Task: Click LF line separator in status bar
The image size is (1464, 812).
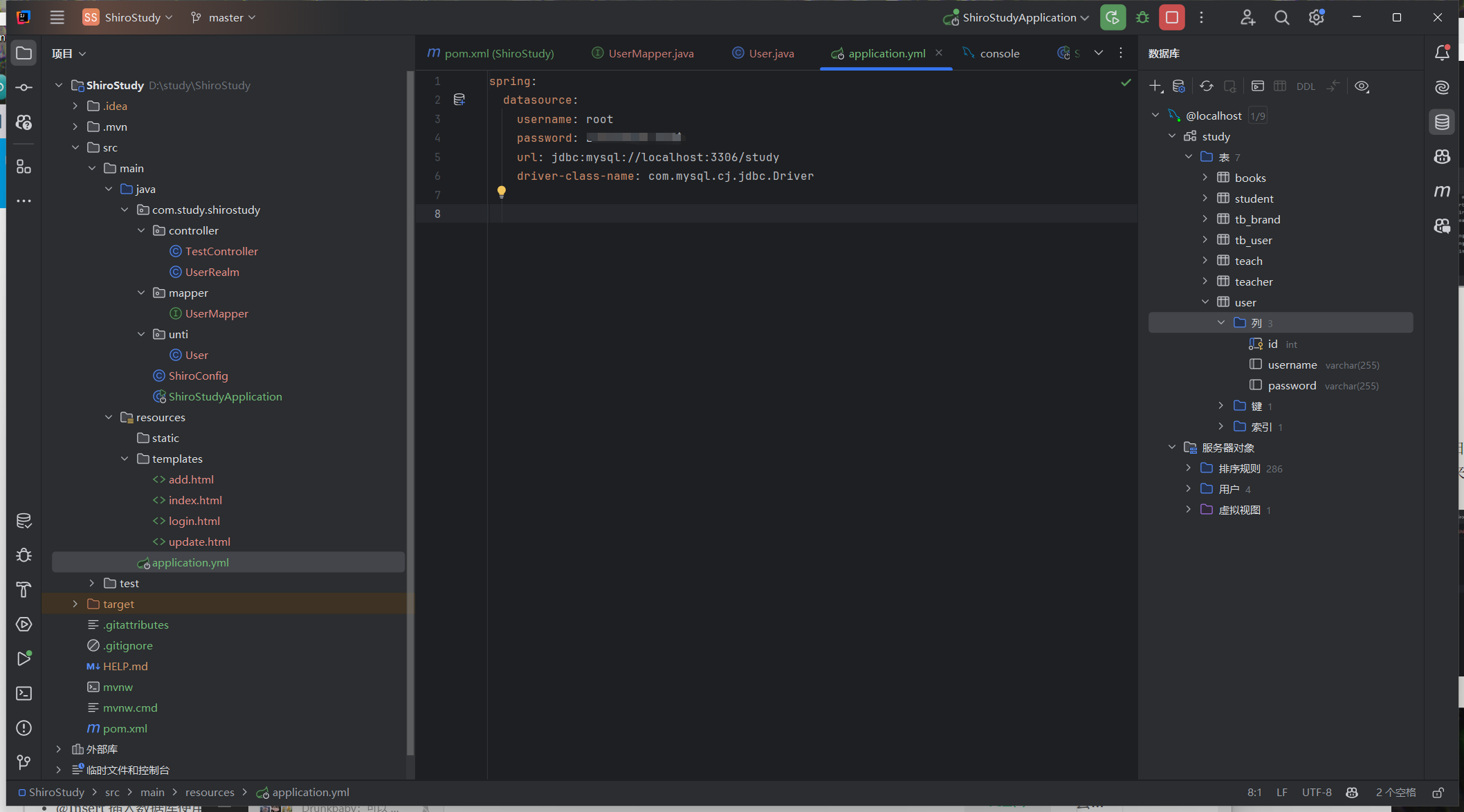Action: coord(1282,793)
